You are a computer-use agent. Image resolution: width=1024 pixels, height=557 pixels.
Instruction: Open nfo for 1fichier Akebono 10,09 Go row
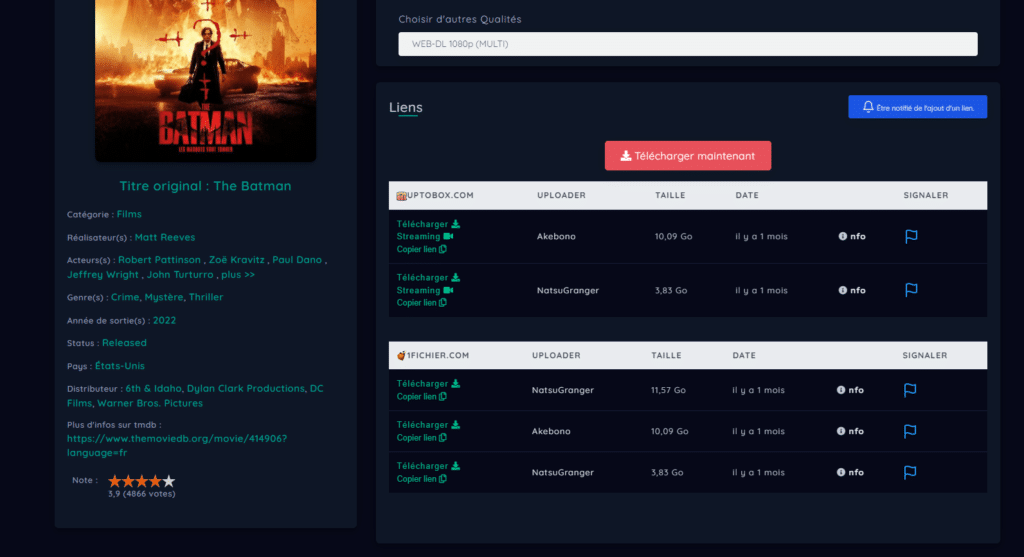tap(850, 431)
